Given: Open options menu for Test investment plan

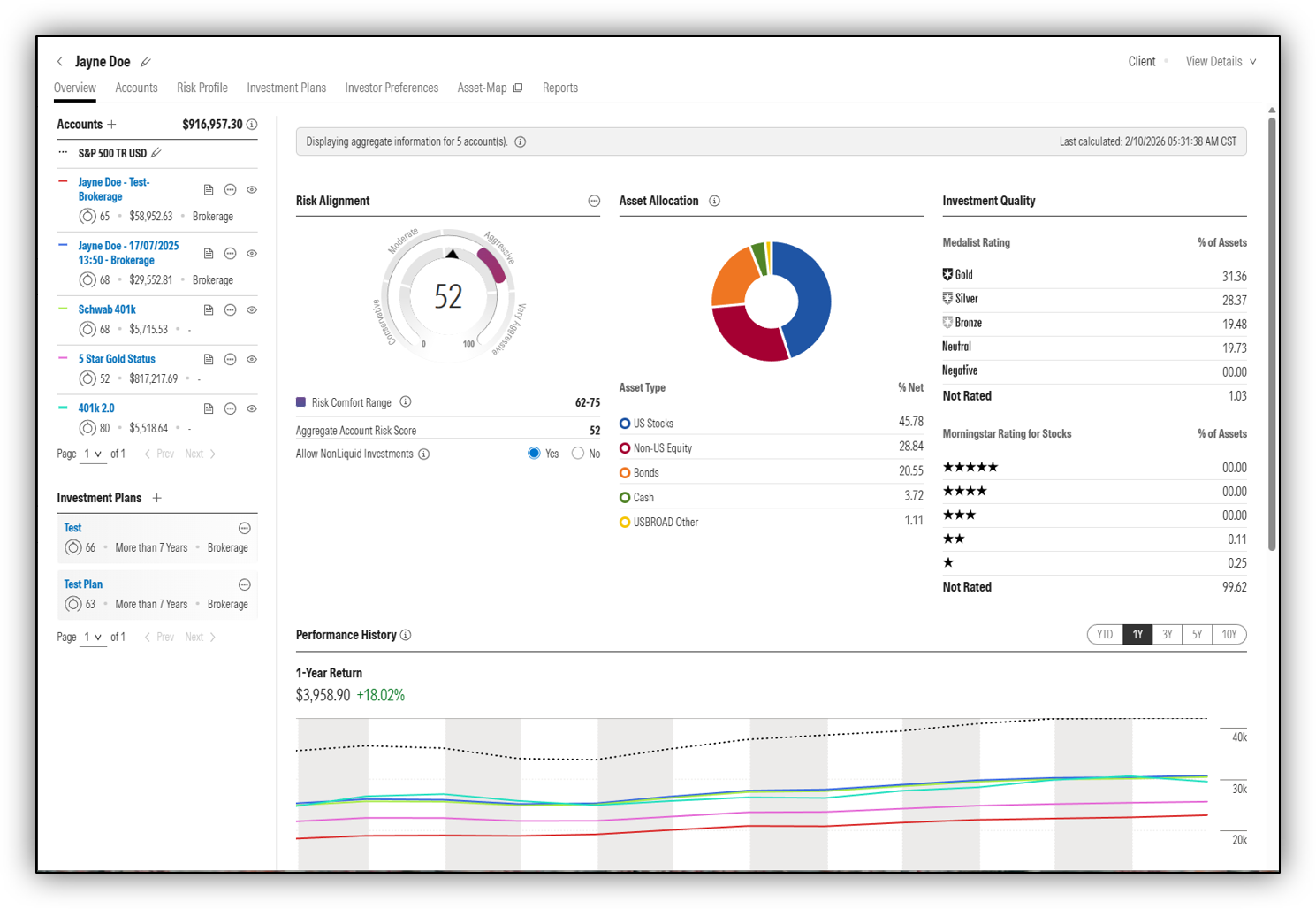Looking at the screenshot, I should point(245,529).
